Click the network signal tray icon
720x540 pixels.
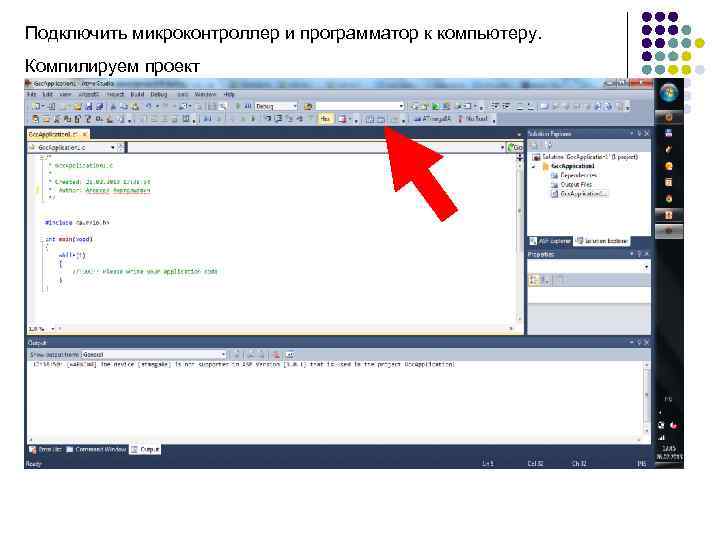661,437
